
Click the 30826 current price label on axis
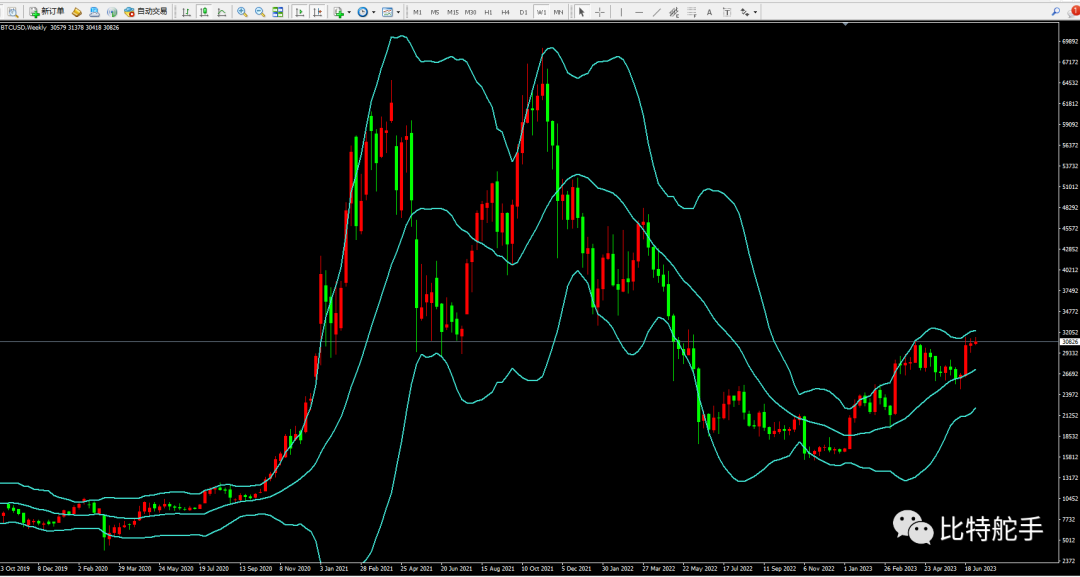point(1068,342)
